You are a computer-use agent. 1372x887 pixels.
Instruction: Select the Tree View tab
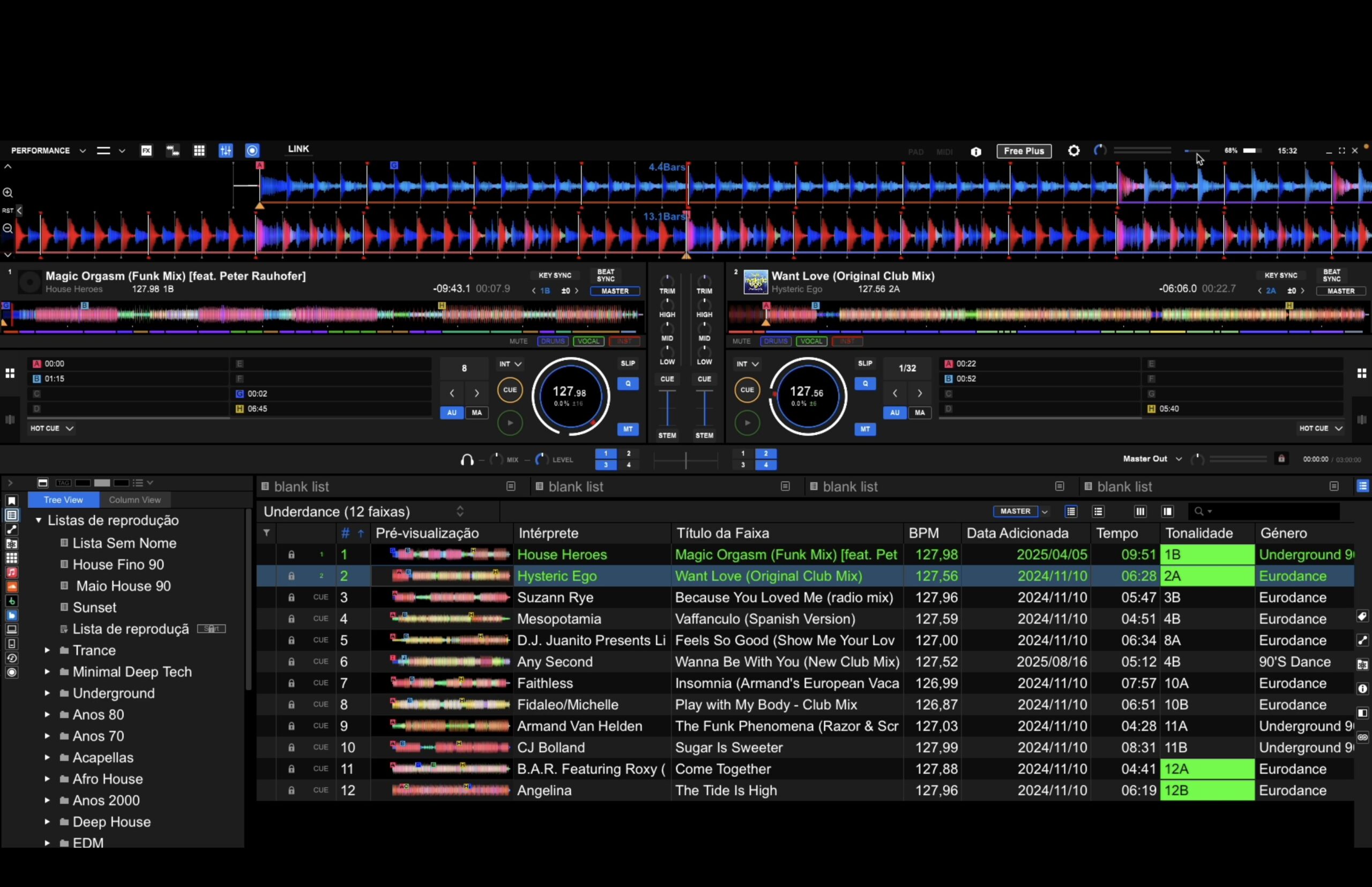point(63,500)
